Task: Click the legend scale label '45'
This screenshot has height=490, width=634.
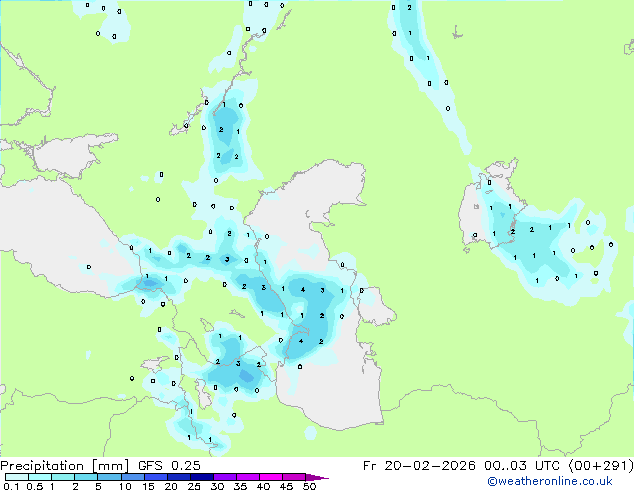Action: pos(287,486)
